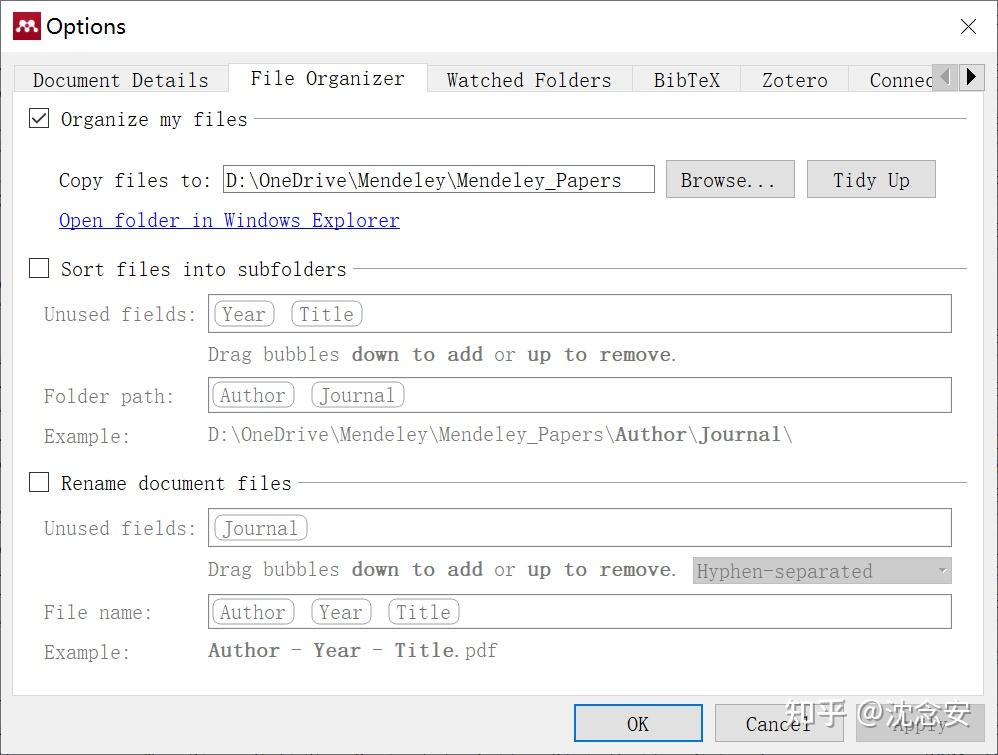Open folder in Windows Explorer link

229,220
